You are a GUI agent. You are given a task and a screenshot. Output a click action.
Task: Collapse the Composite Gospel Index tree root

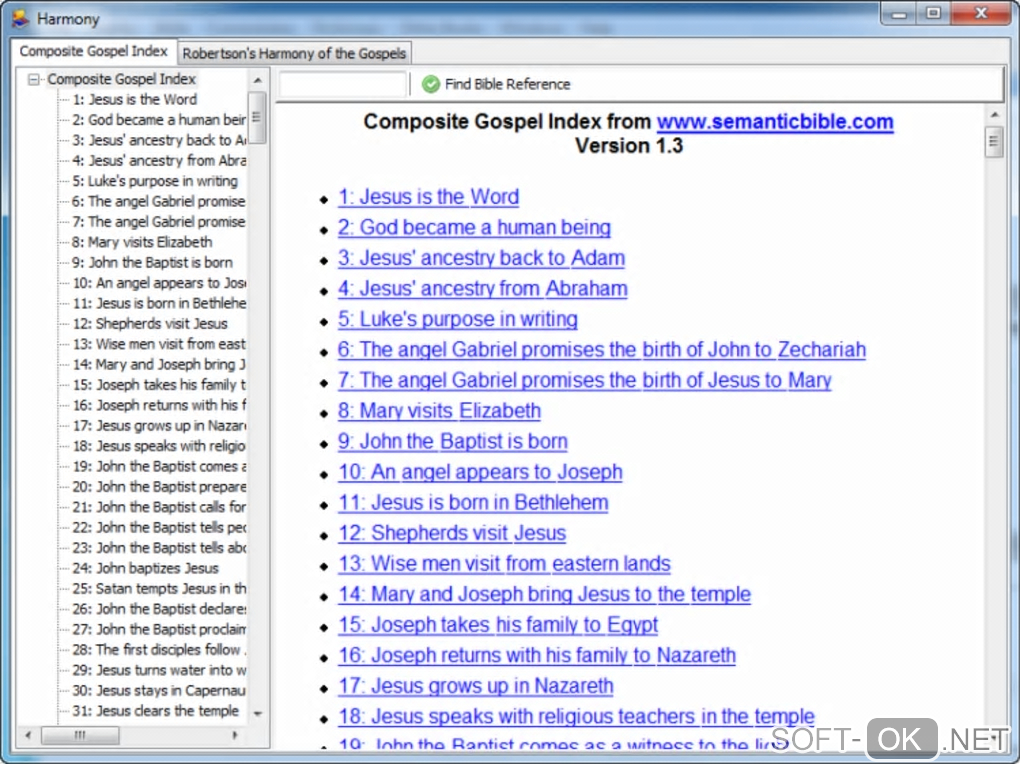(x=33, y=79)
